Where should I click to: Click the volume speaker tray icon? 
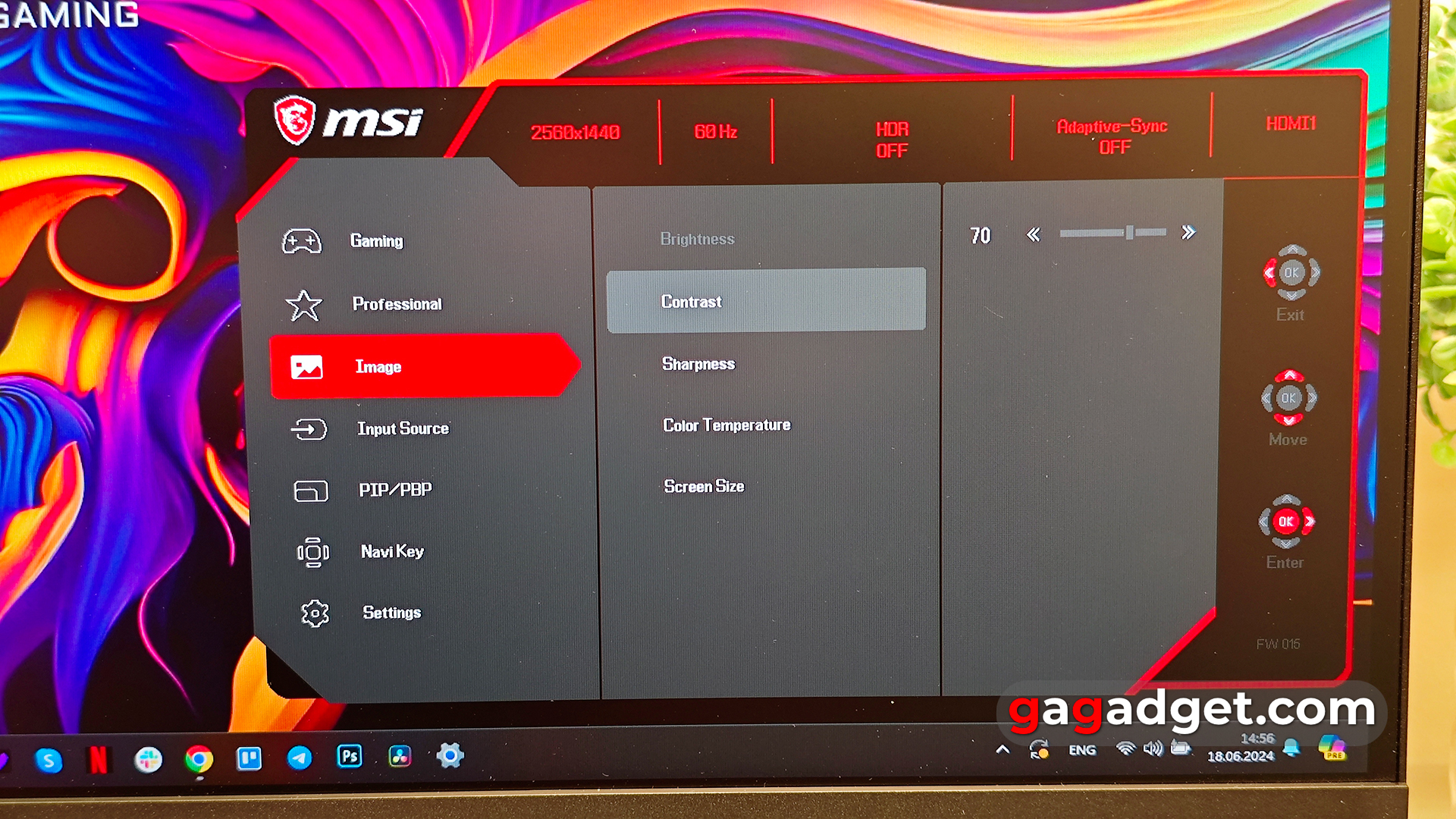(1153, 749)
